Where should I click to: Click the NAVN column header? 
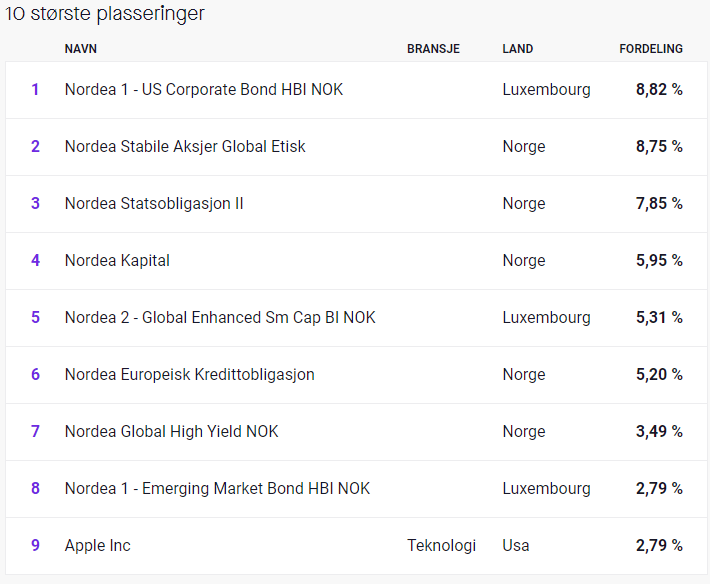(81, 49)
